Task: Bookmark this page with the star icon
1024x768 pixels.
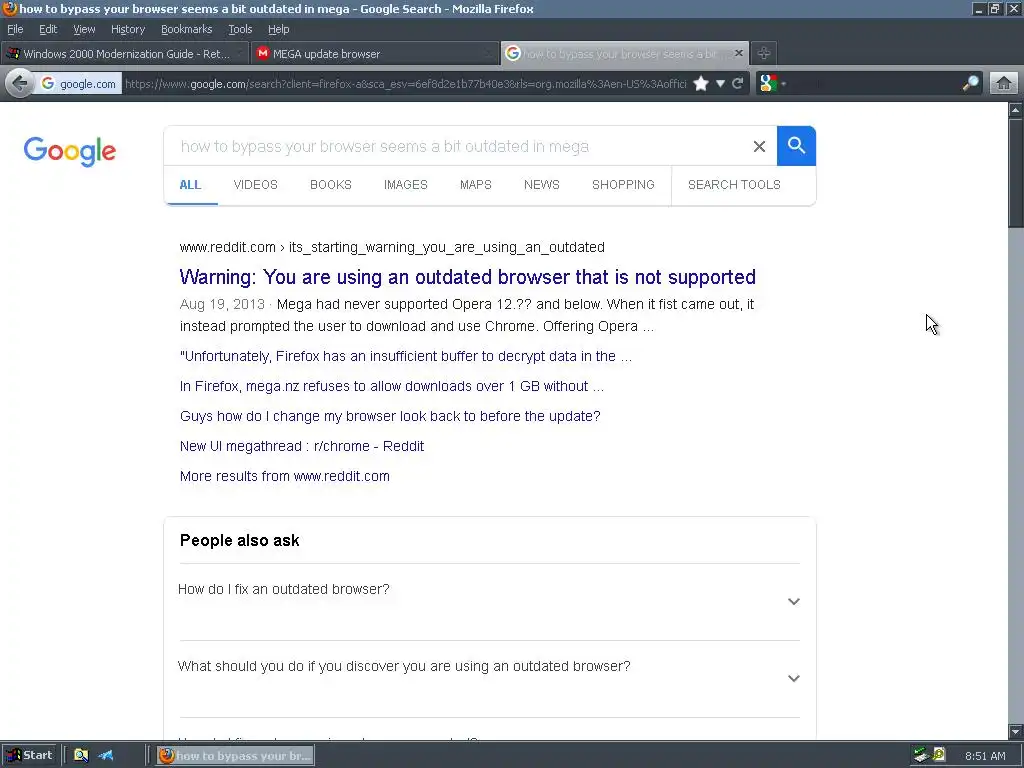Action: pos(701,84)
